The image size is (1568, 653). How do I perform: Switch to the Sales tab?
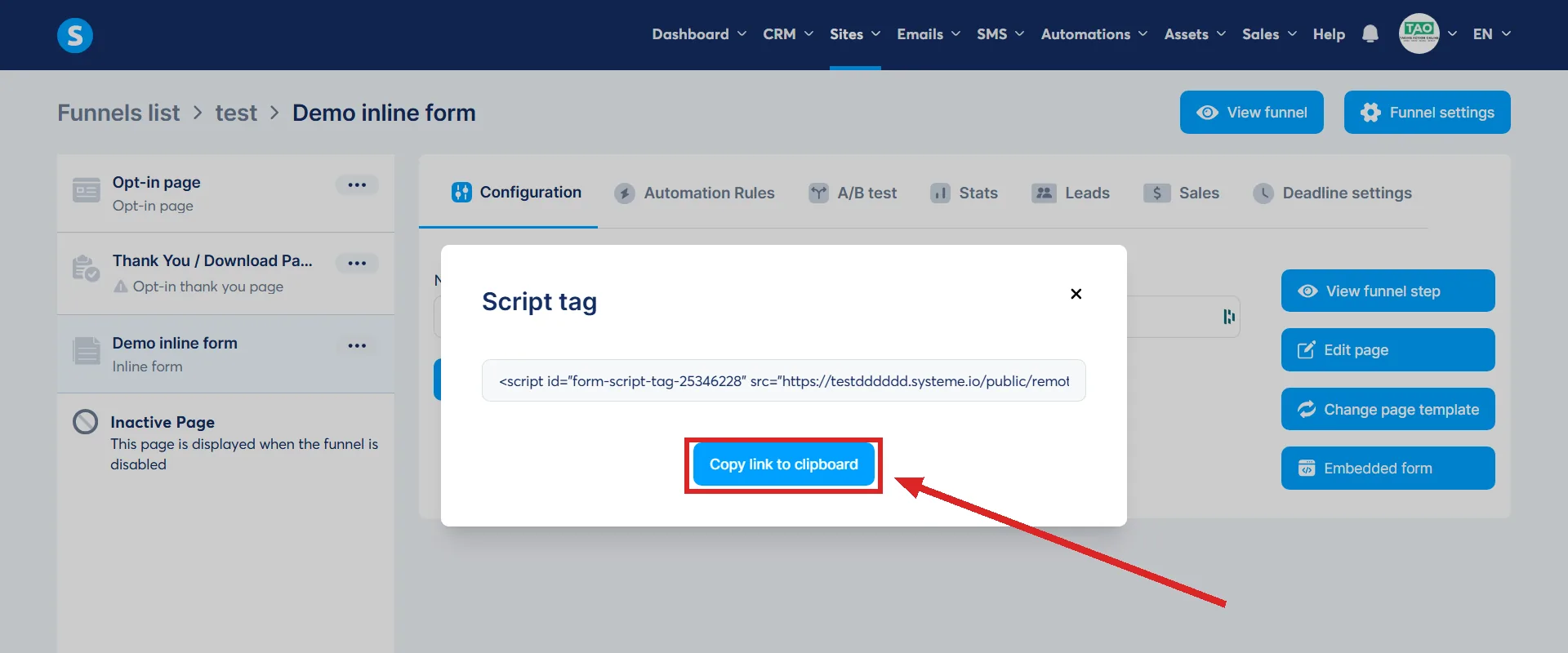(1181, 193)
